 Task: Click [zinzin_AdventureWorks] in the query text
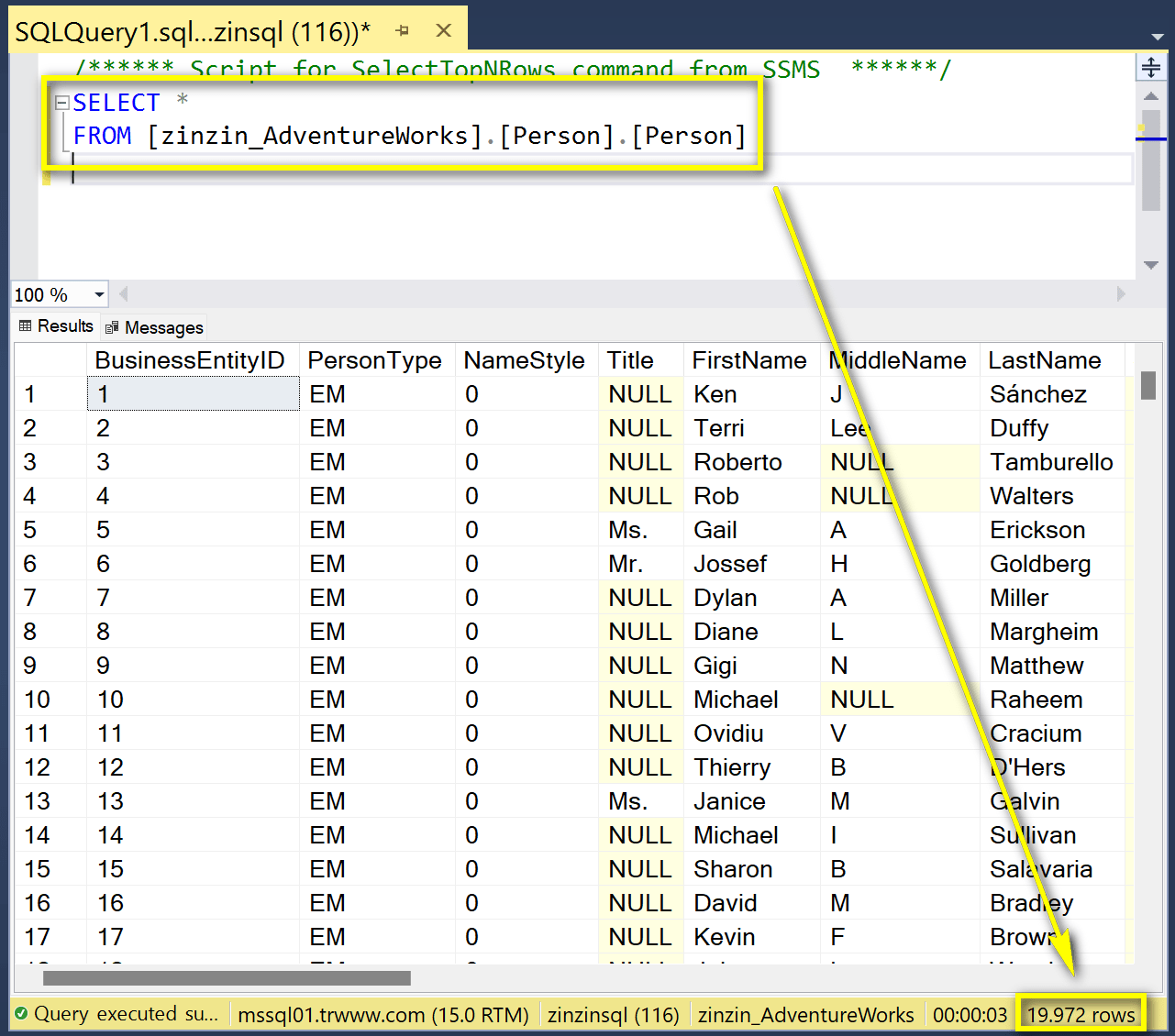tap(315, 136)
